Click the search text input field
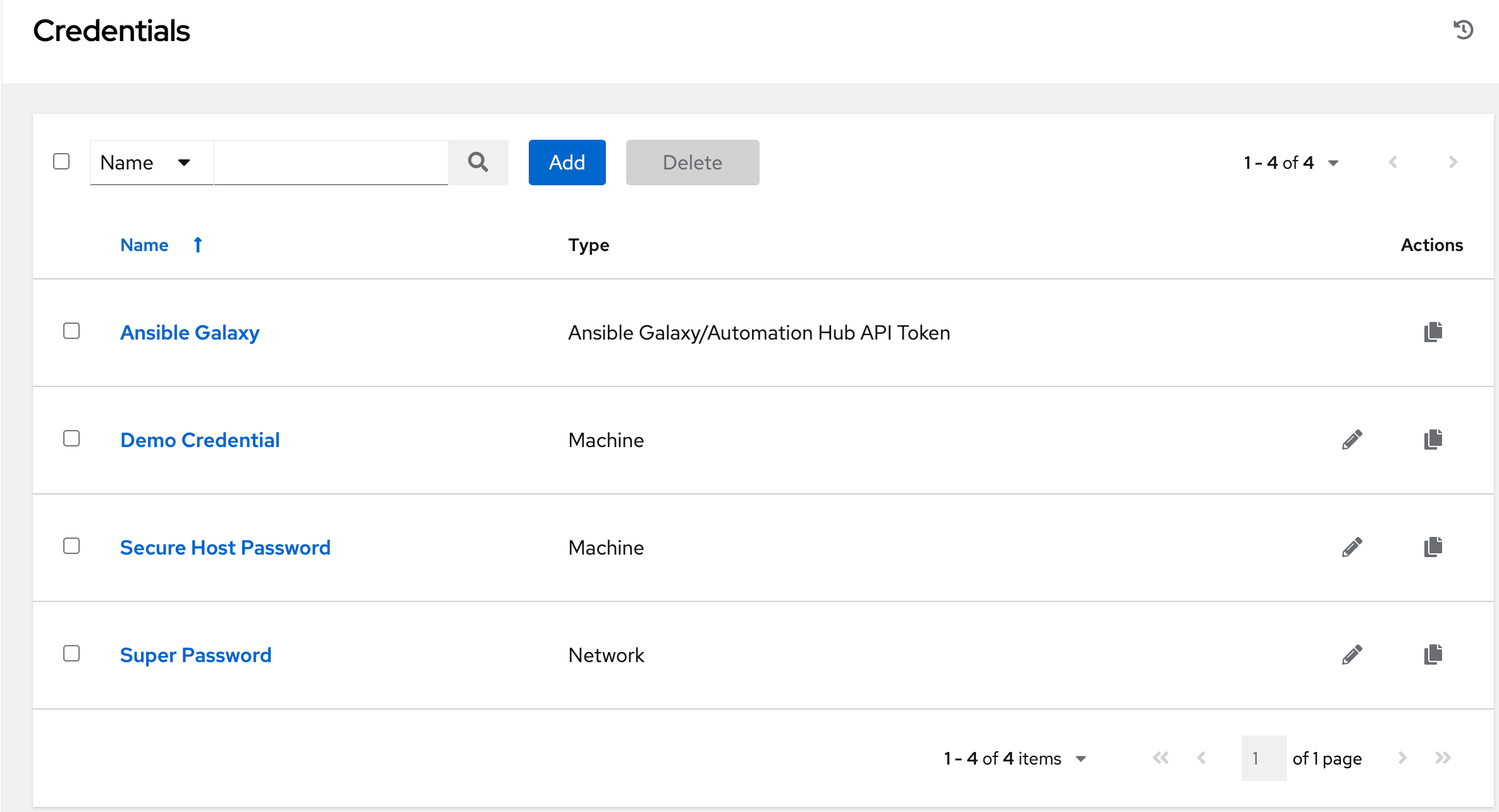The width and height of the screenshot is (1499, 812). pyautogui.click(x=331, y=163)
